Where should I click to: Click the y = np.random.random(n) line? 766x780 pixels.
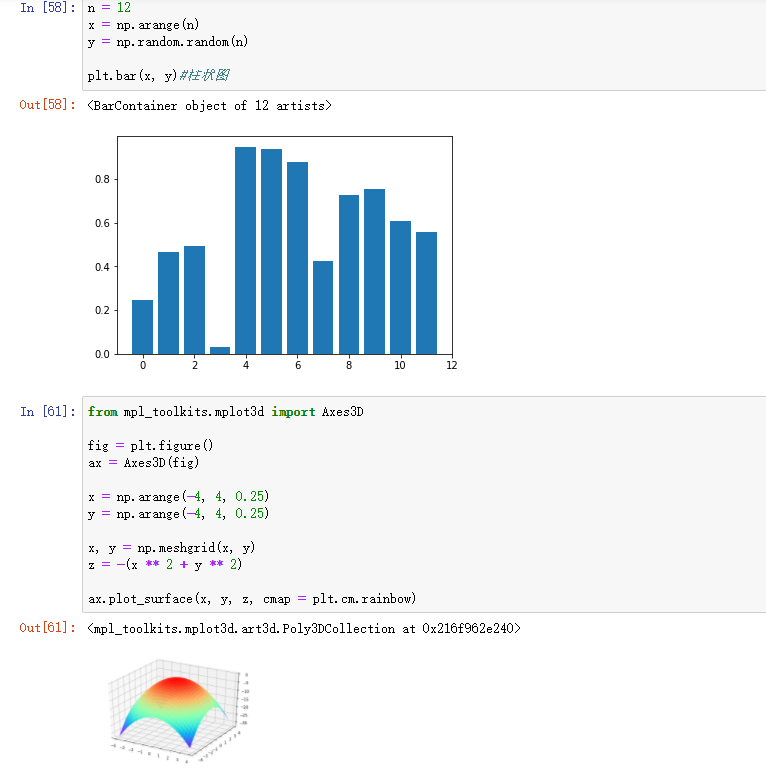pyautogui.click(x=168, y=42)
